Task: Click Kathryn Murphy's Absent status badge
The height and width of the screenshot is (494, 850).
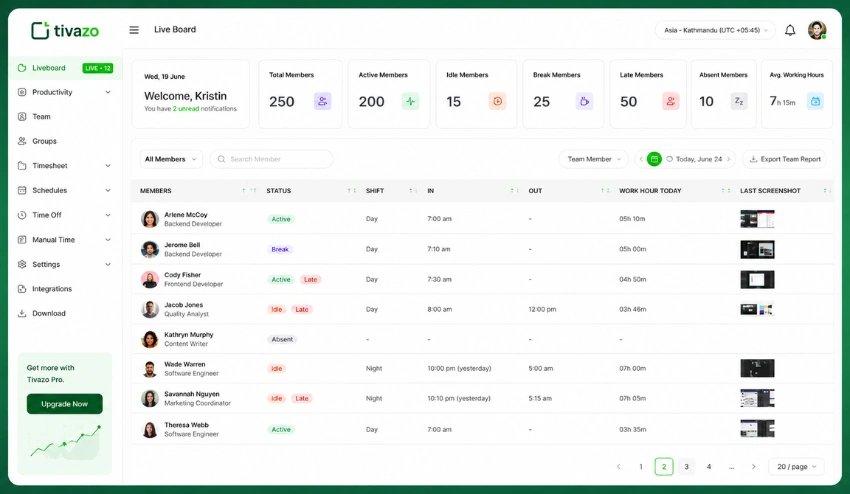Action: pos(282,339)
